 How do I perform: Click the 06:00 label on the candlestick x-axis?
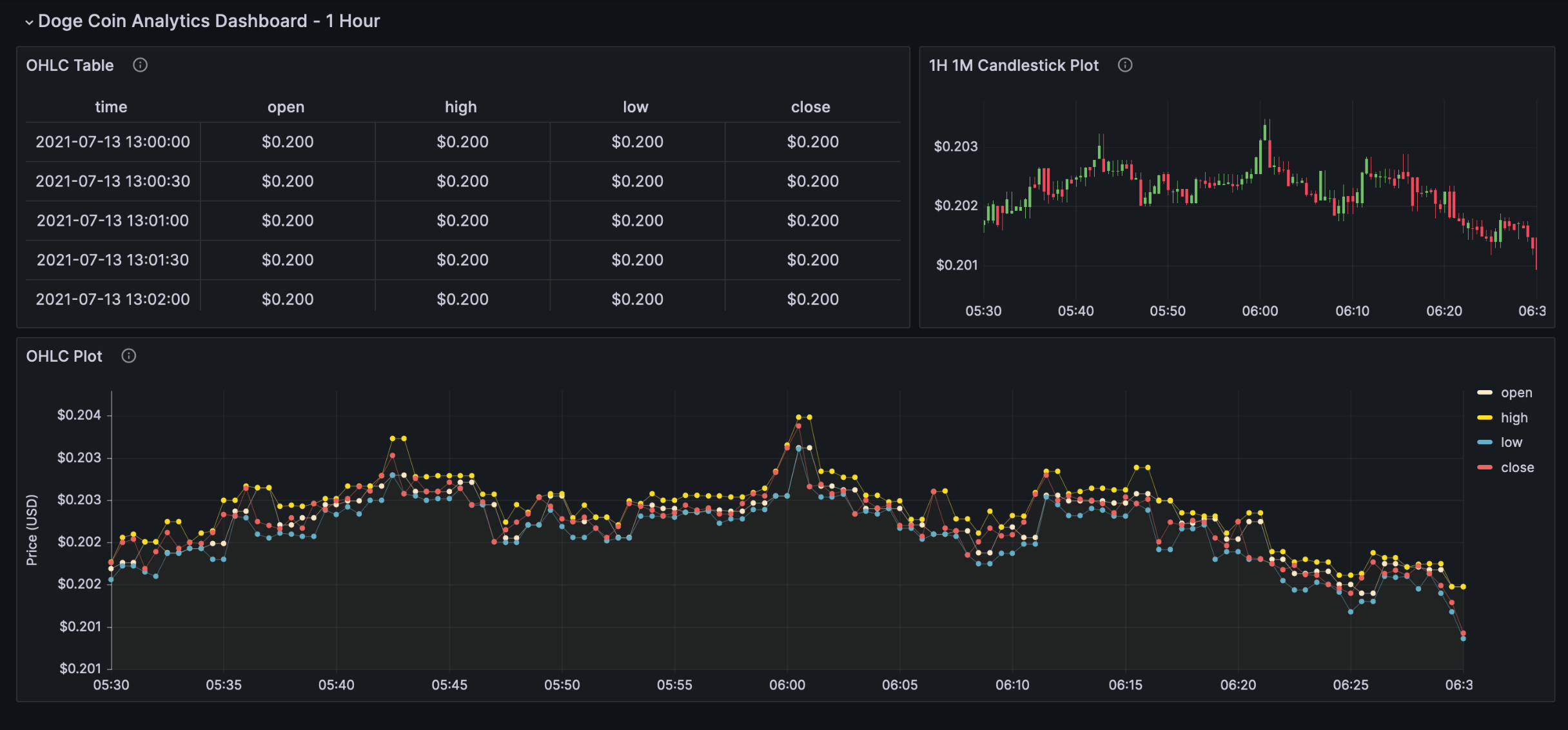coord(1260,311)
